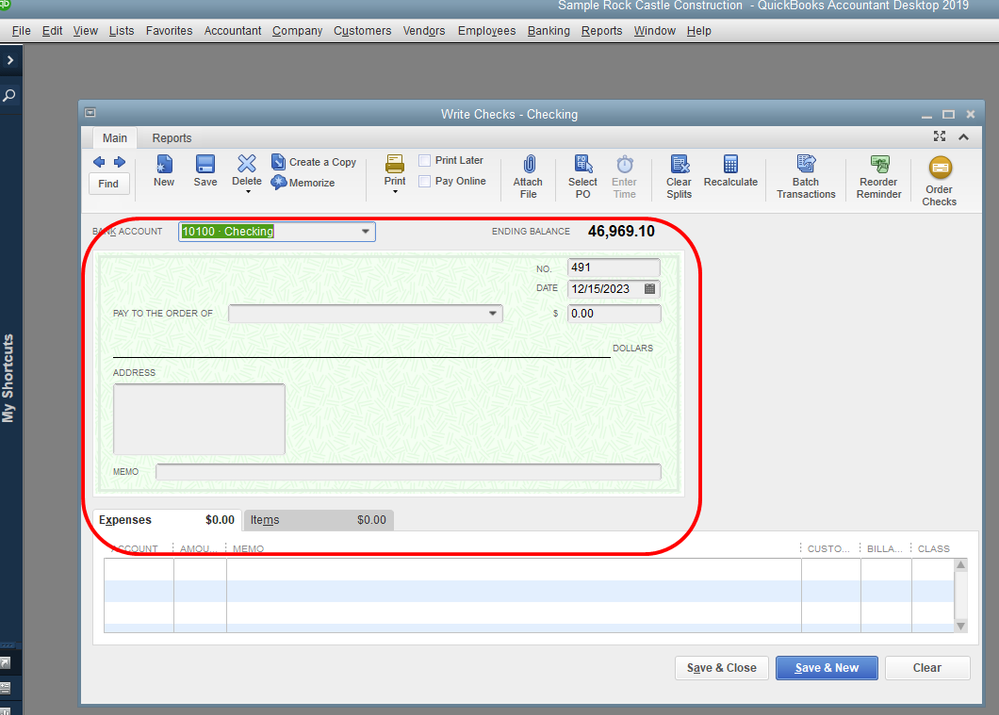
Task: Open Select PO
Action: tap(582, 177)
